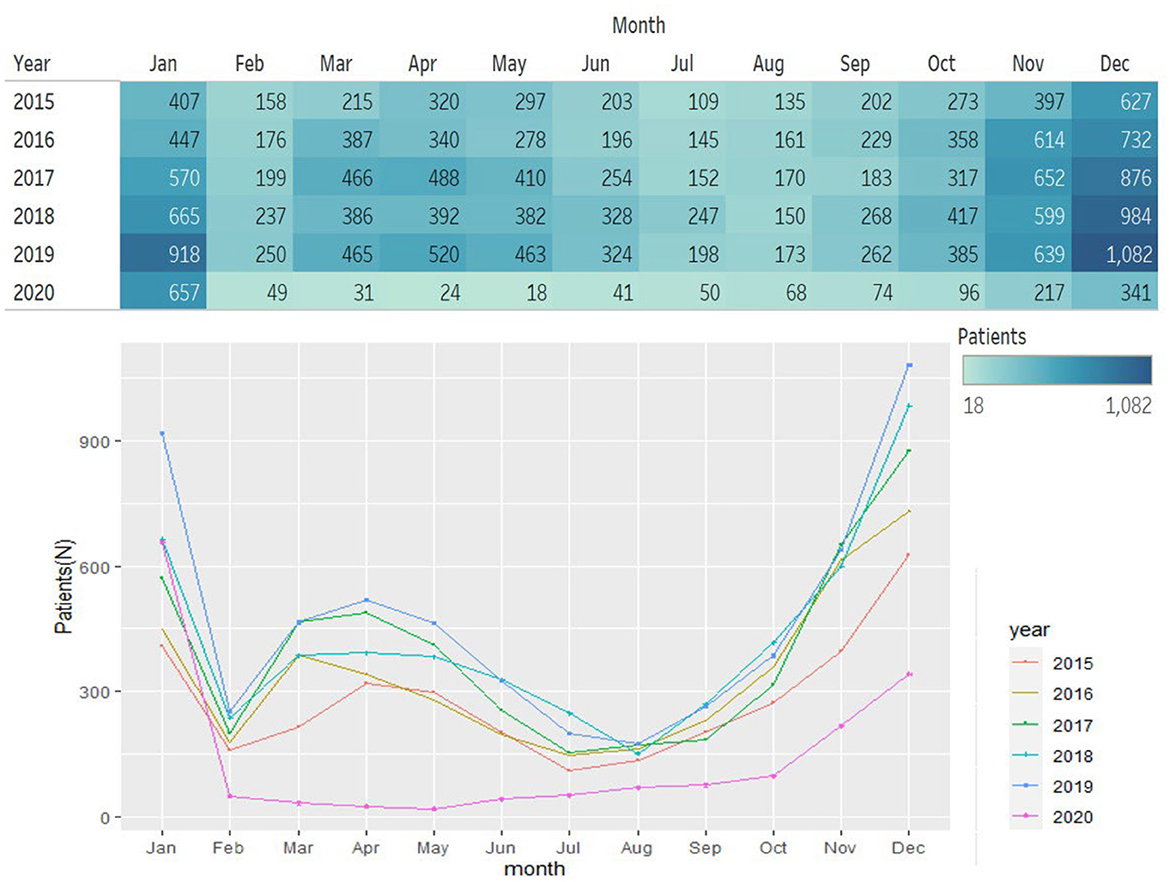
Task: Click the 300 y-axis tick label
Action: [x=95, y=692]
